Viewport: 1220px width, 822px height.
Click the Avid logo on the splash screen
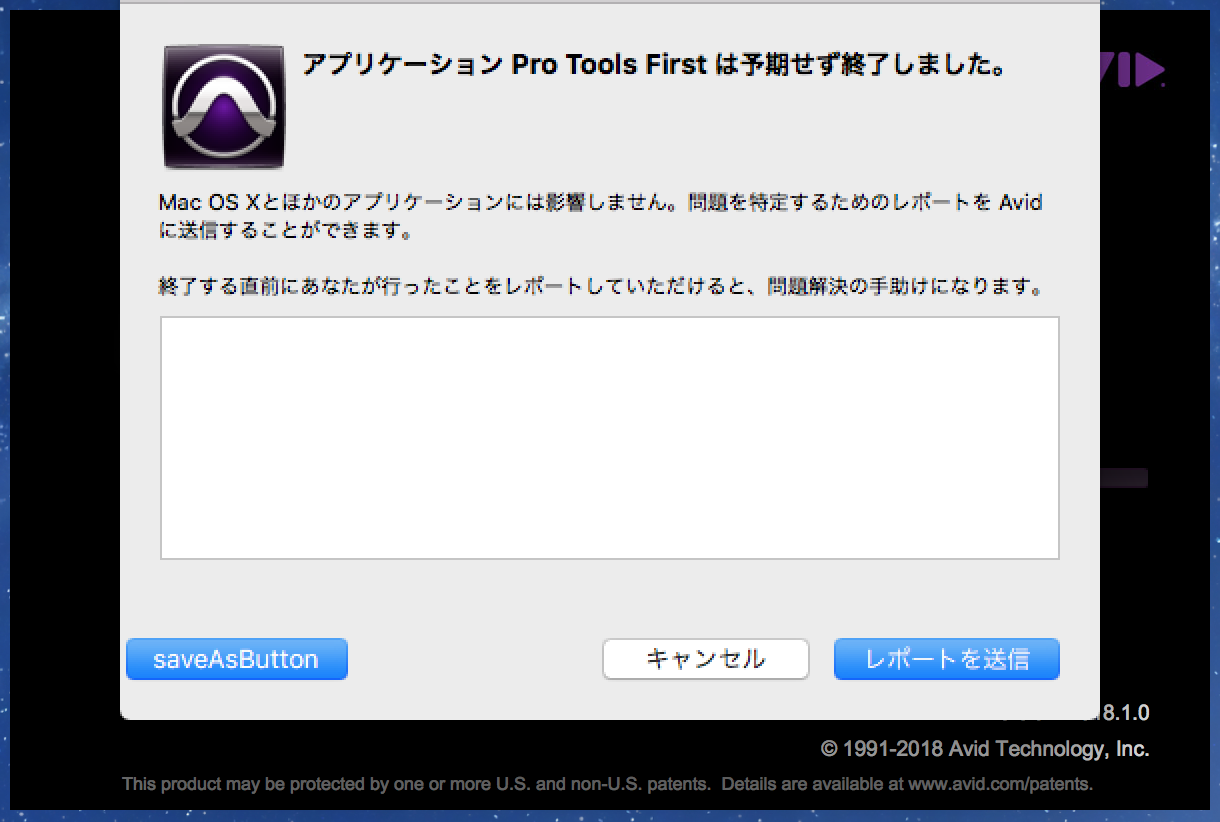pos(1133,71)
